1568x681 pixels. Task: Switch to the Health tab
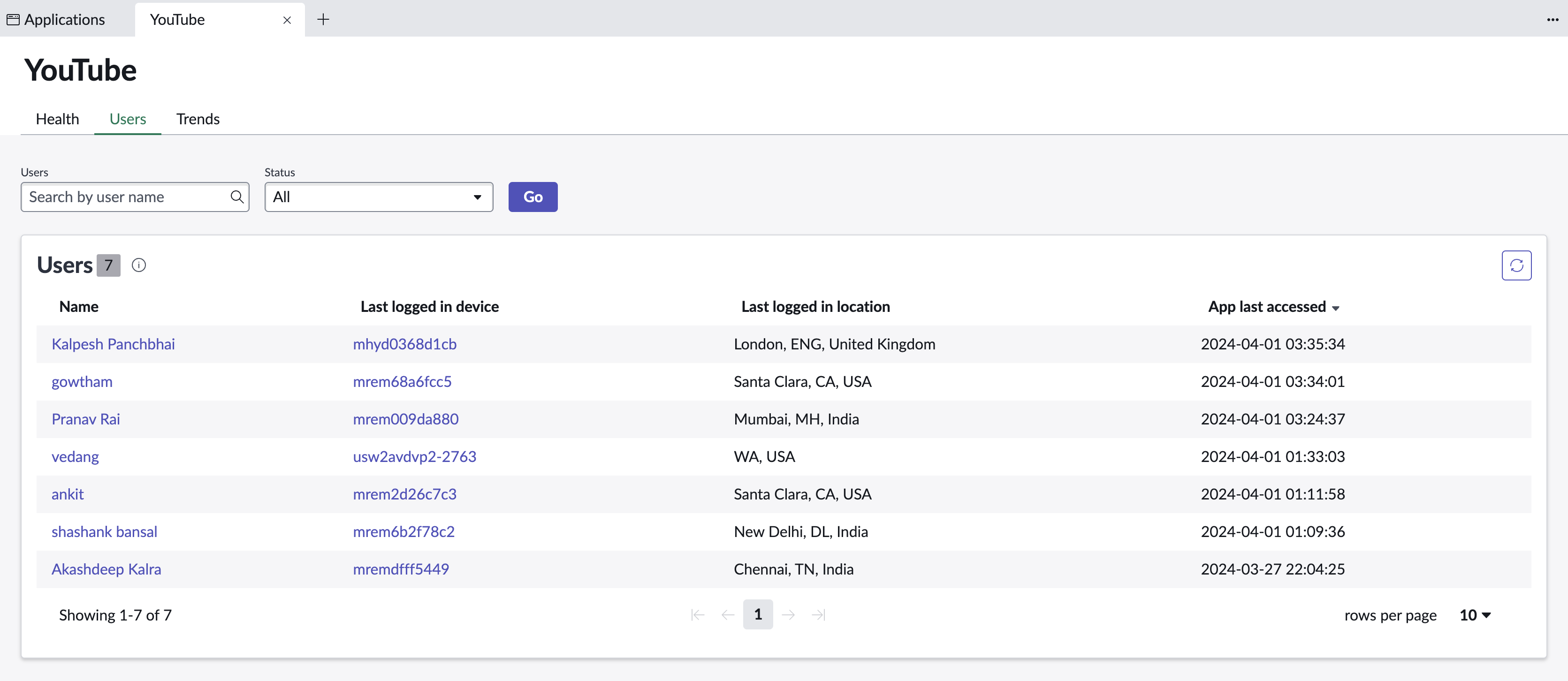57,119
